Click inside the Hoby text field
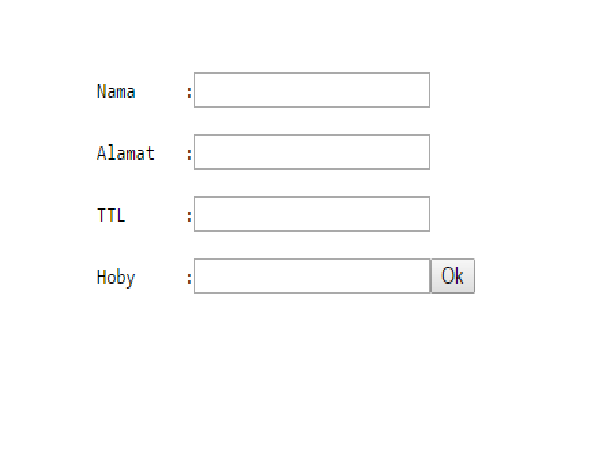The height and width of the screenshot is (460, 614). pos(311,277)
